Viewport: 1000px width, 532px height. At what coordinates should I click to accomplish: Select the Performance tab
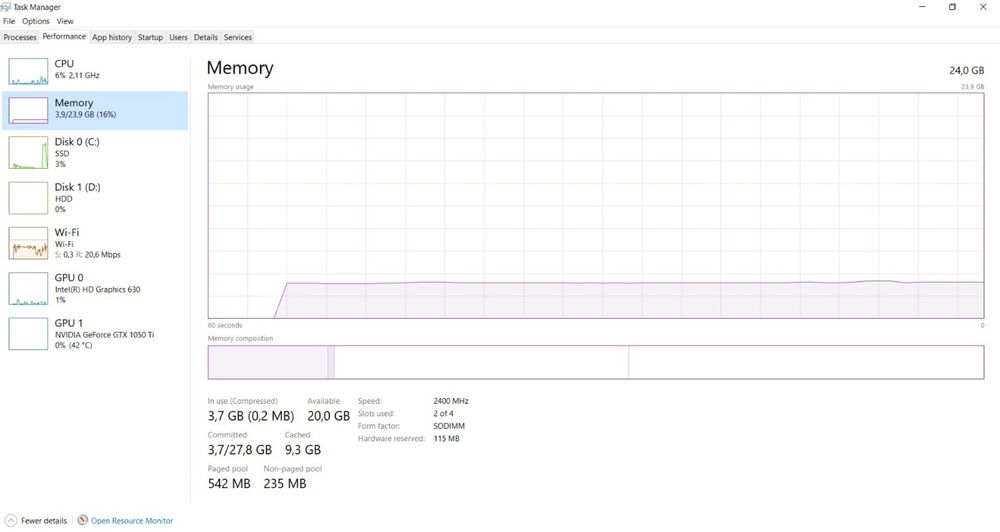pyautogui.click(x=64, y=36)
